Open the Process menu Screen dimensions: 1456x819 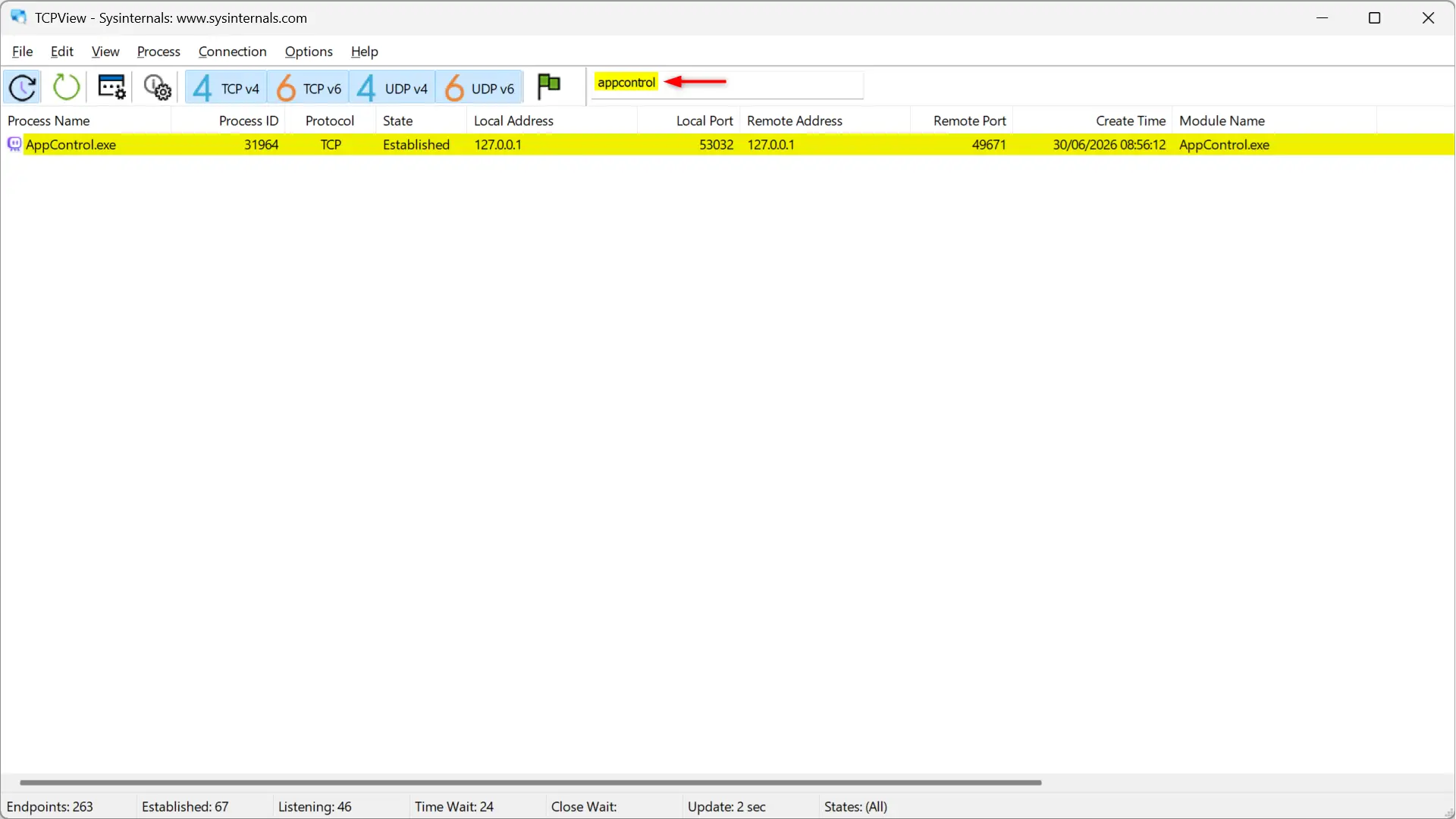click(158, 52)
